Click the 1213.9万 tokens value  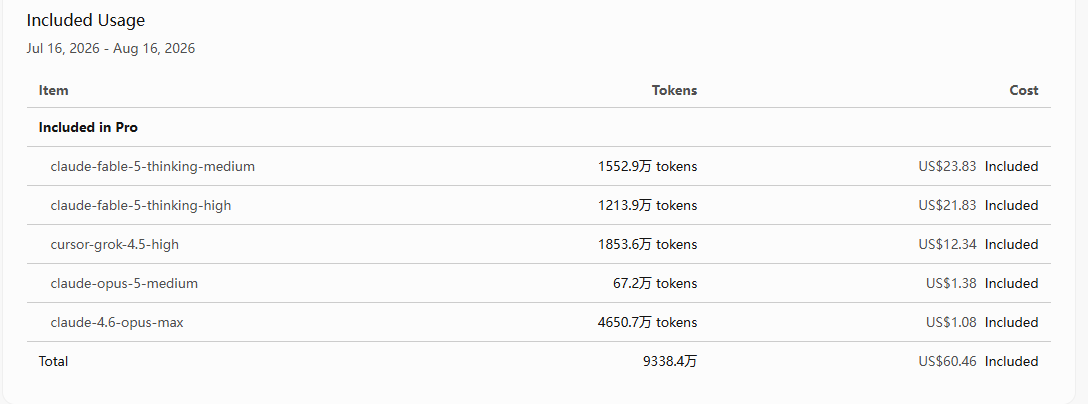tap(647, 205)
